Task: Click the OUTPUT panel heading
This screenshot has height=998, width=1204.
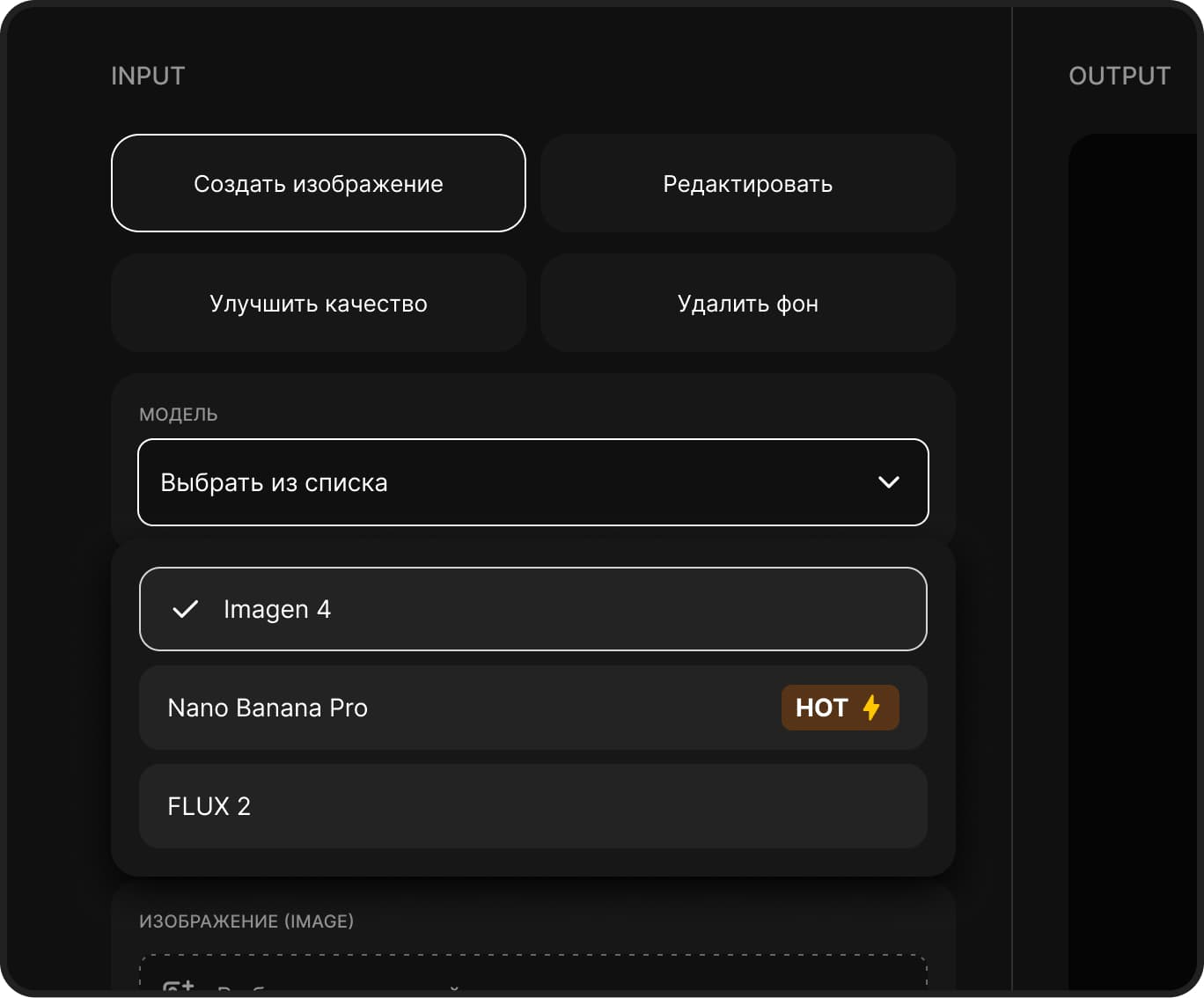Action: (x=1120, y=77)
